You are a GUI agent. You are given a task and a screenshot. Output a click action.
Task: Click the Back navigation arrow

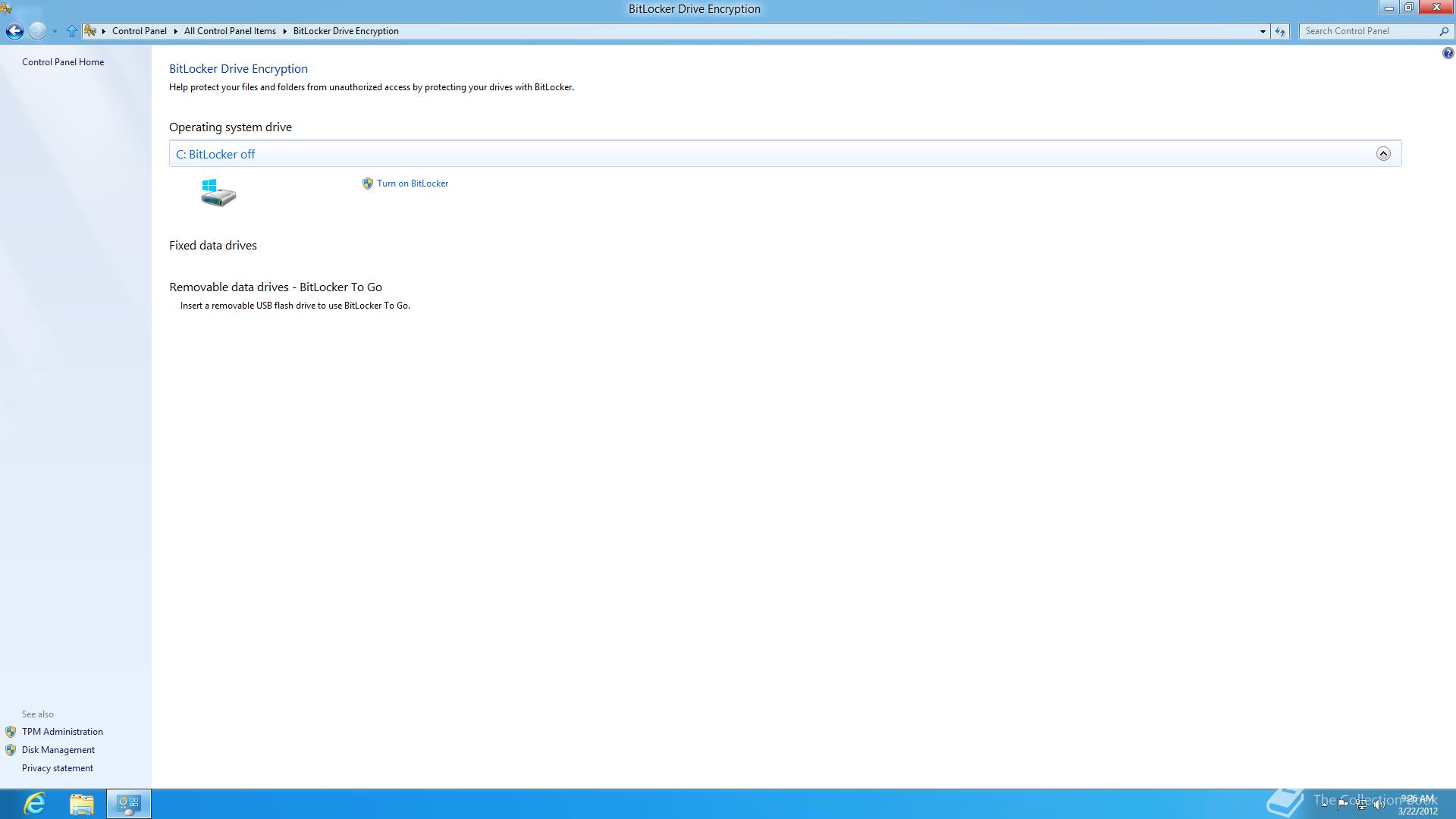(14, 31)
